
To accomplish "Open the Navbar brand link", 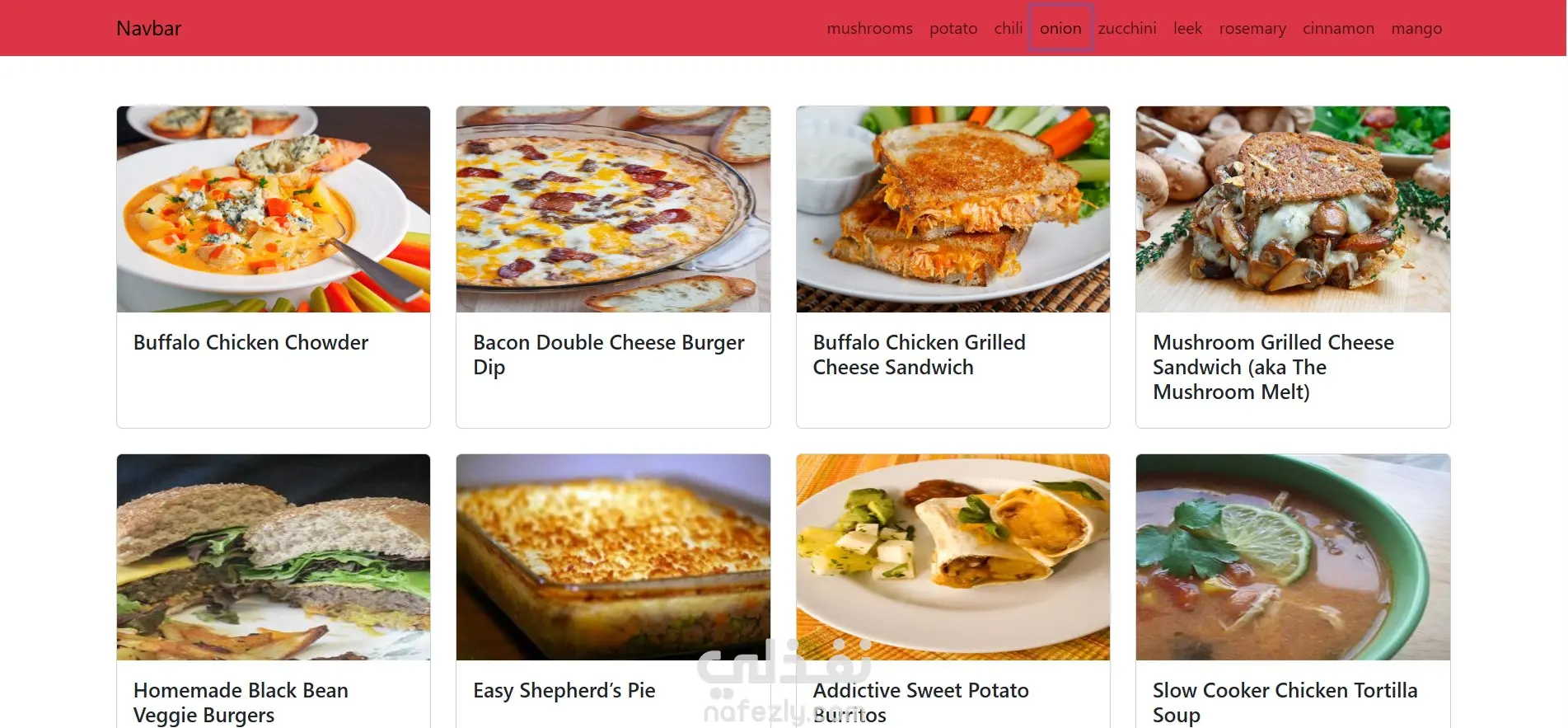I will (148, 28).
